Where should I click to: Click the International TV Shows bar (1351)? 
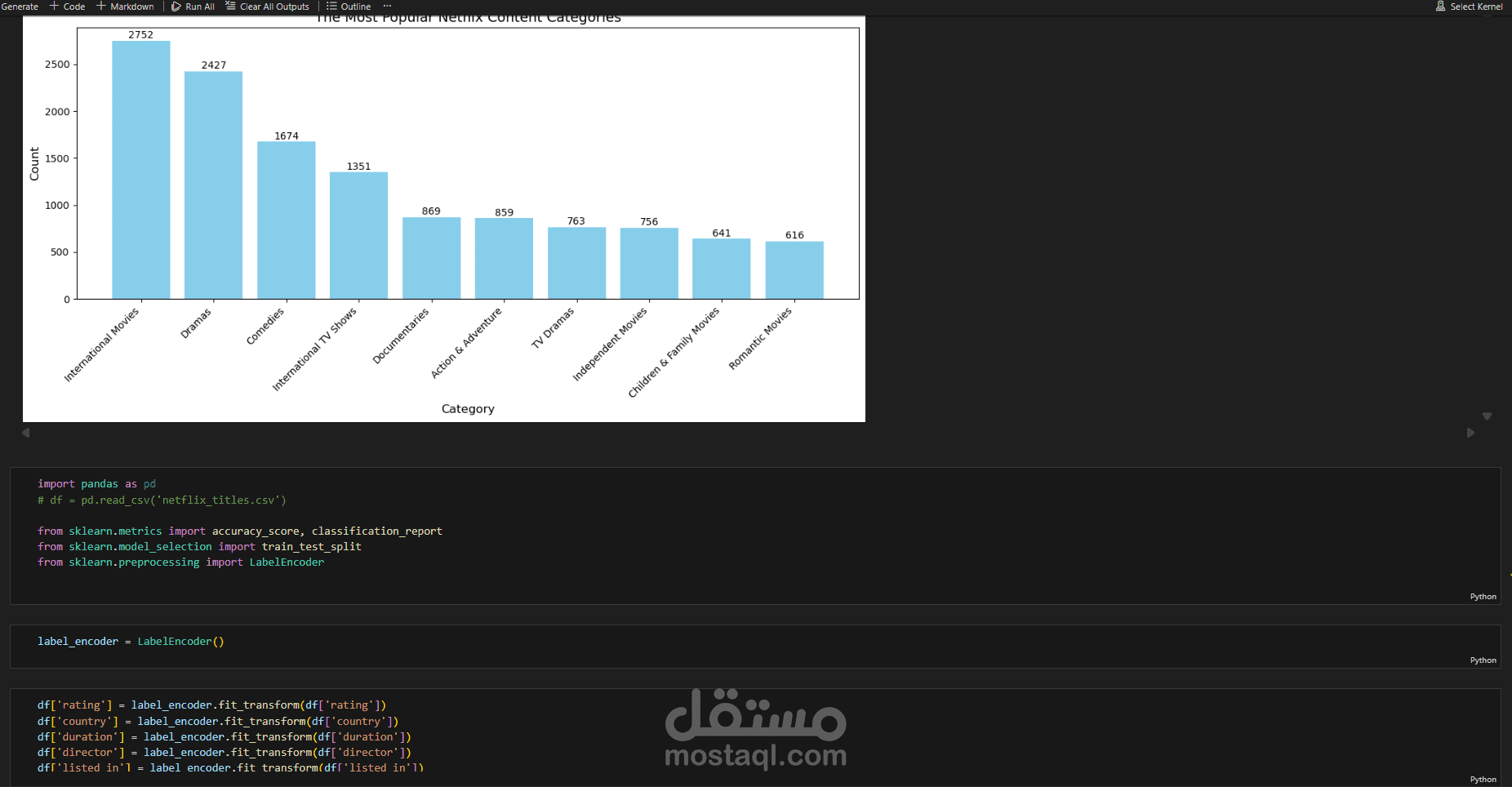click(x=358, y=235)
